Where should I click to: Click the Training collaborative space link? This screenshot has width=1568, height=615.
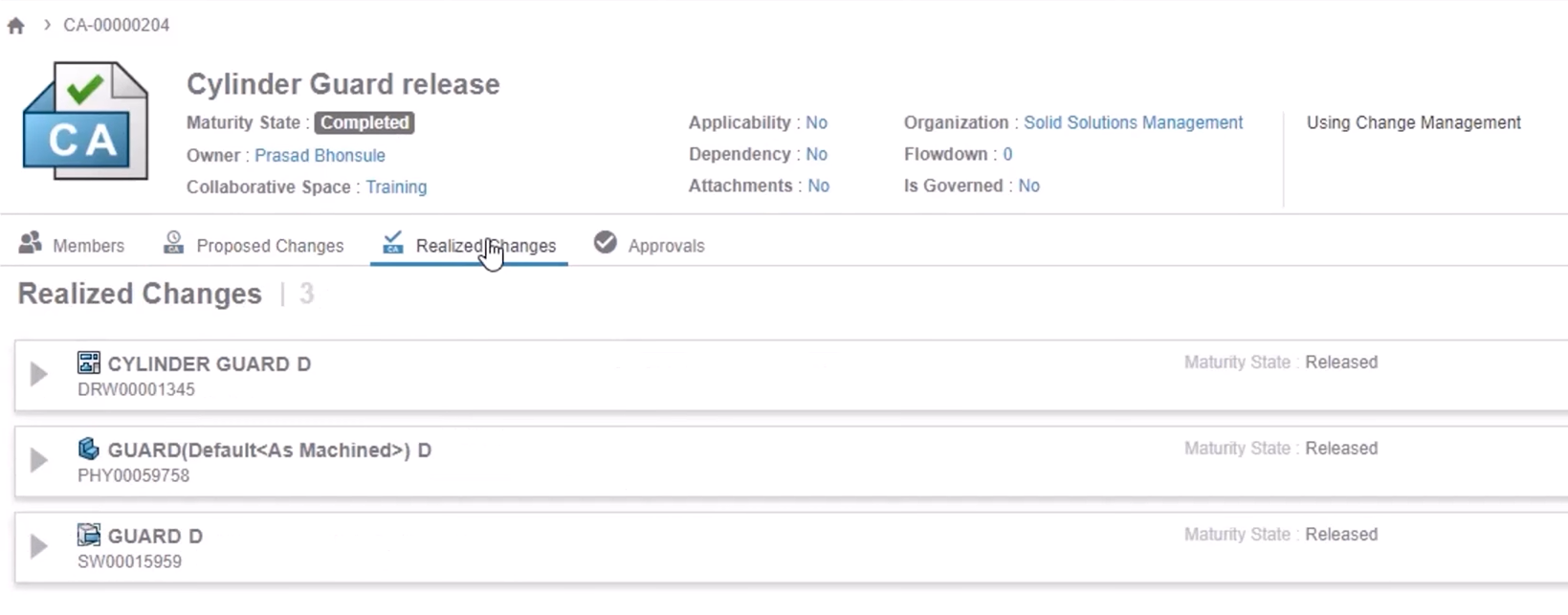point(396,187)
